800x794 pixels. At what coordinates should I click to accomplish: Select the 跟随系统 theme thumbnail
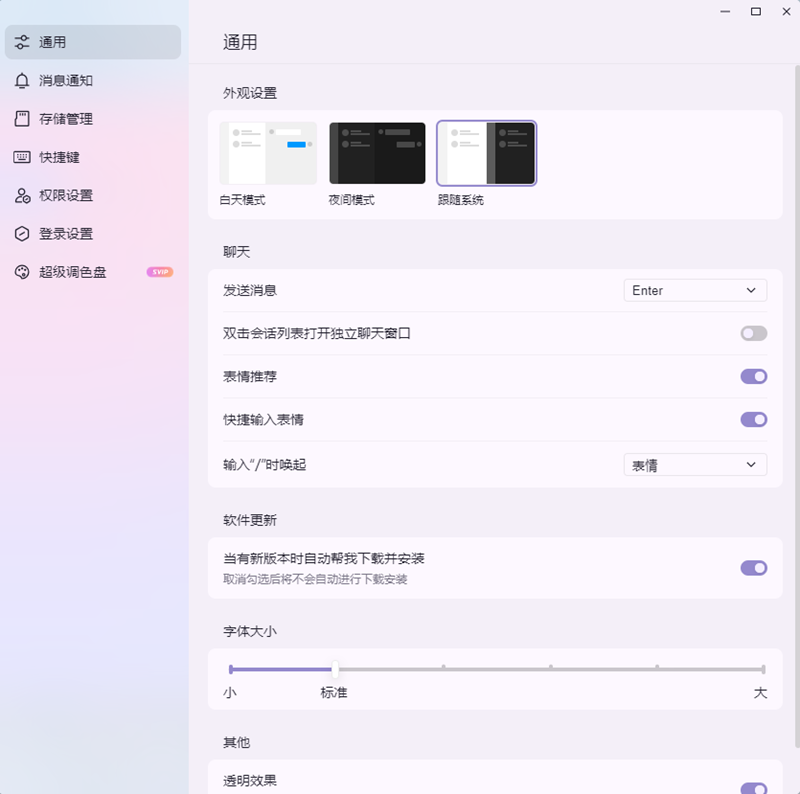486,153
